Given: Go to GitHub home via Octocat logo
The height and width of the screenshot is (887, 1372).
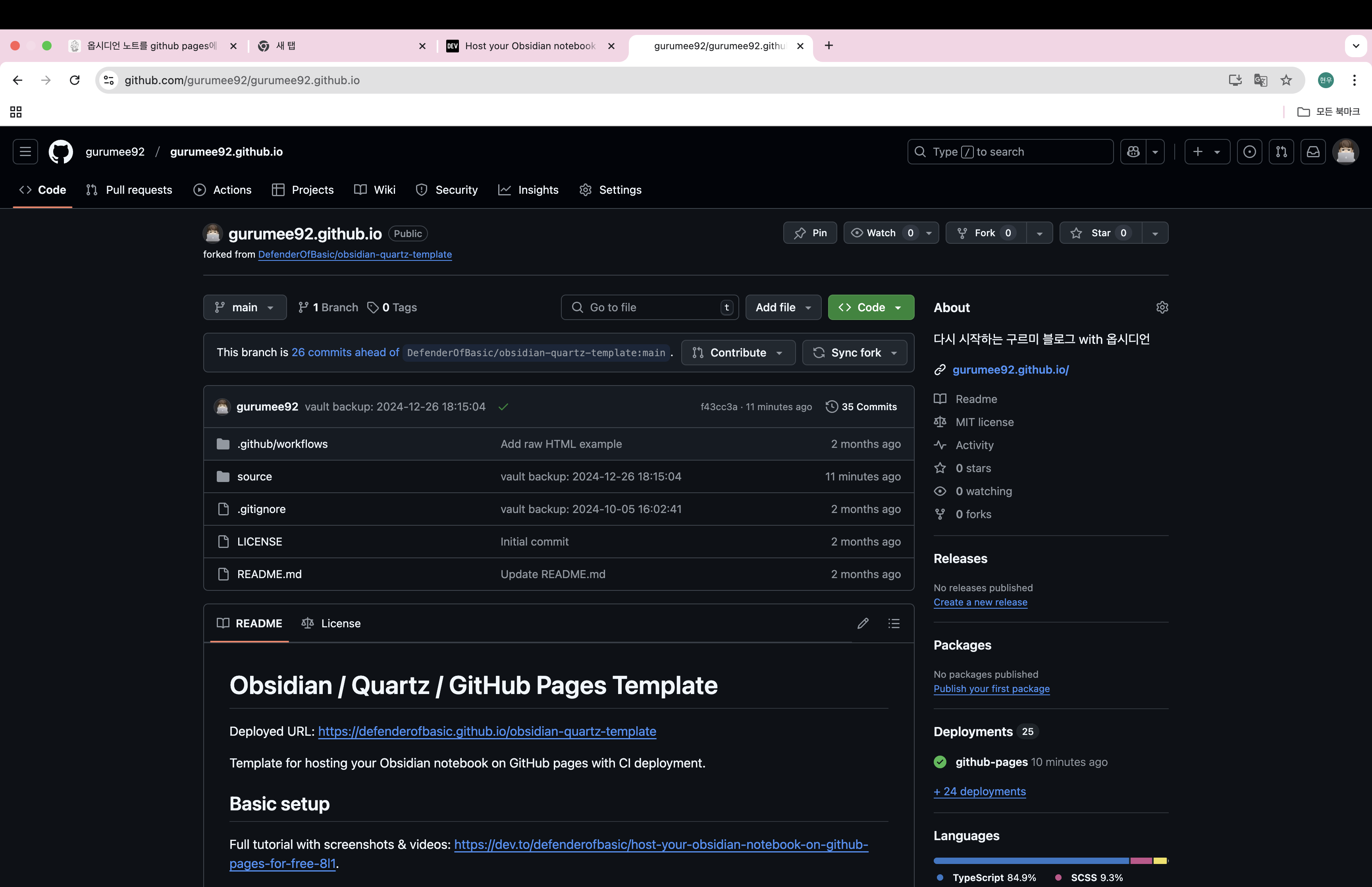Looking at the screenshot, I should pos(60,152).
